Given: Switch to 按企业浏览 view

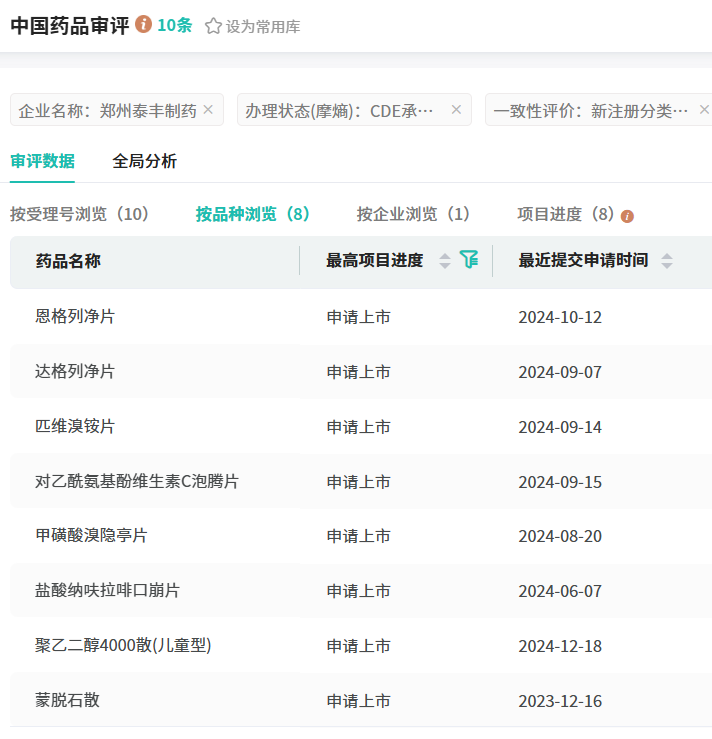Looking at the screenshot, I should pyautogui.click(x=413, y=214).
